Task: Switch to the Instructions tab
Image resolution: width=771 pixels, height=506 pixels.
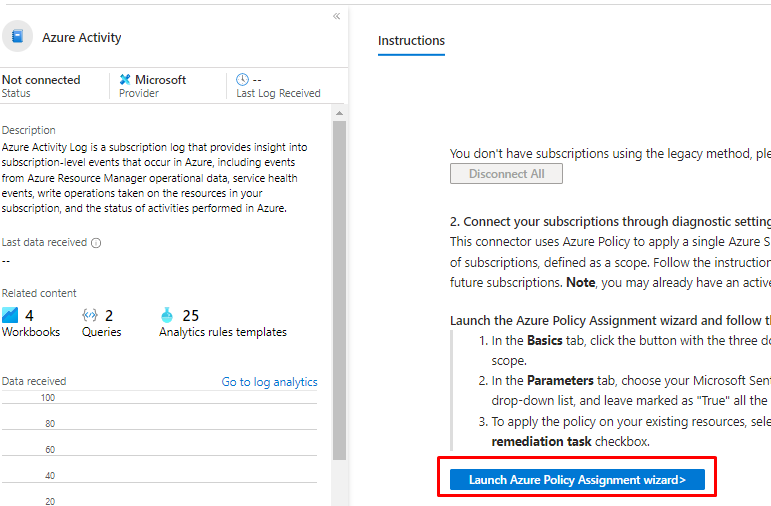Action: [411, 41]
